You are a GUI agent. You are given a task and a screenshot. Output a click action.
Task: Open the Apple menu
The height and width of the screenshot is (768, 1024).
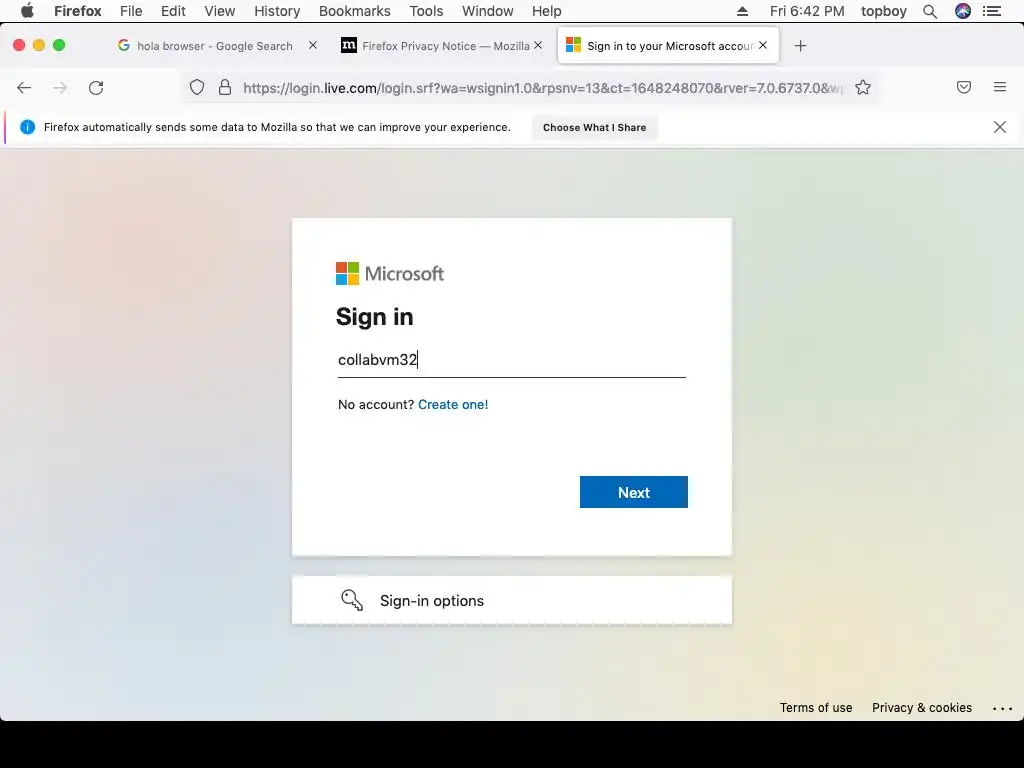[x=27, y=11]
